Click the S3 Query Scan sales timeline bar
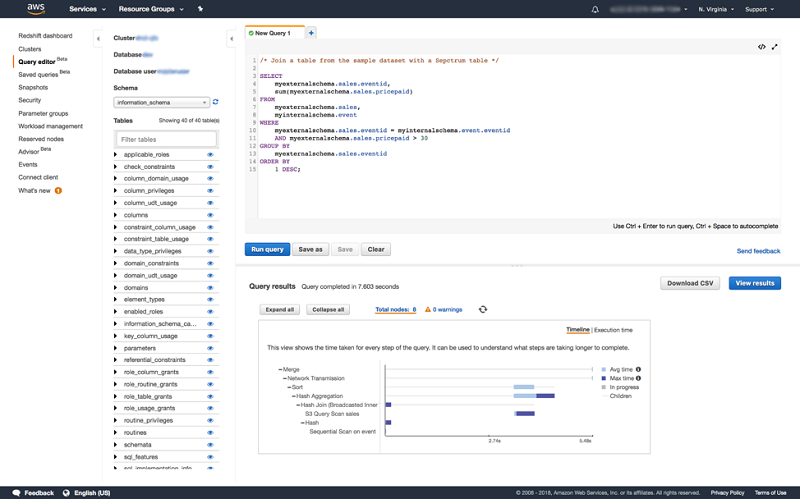 pyautogui.click(x=524, y=414)
